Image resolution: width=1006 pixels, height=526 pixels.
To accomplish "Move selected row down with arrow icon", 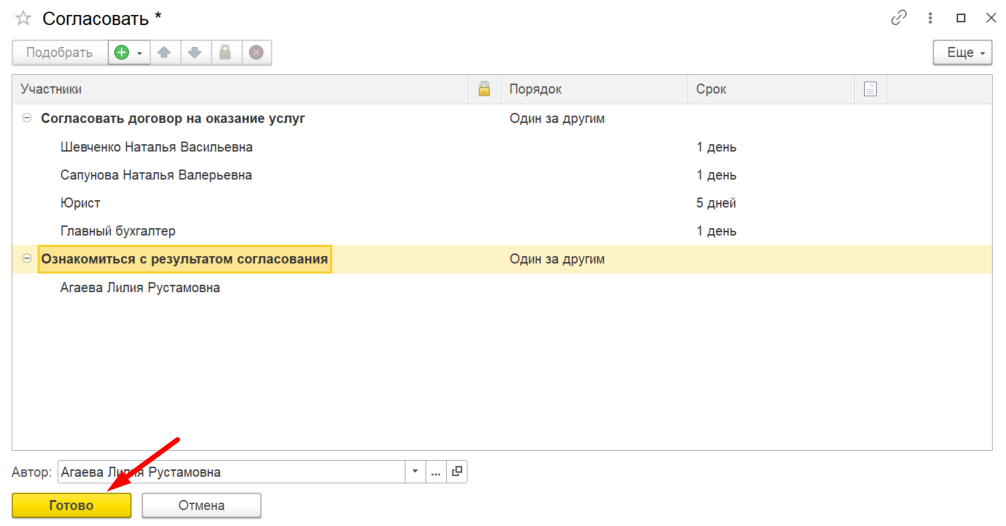I will [195, 53].
